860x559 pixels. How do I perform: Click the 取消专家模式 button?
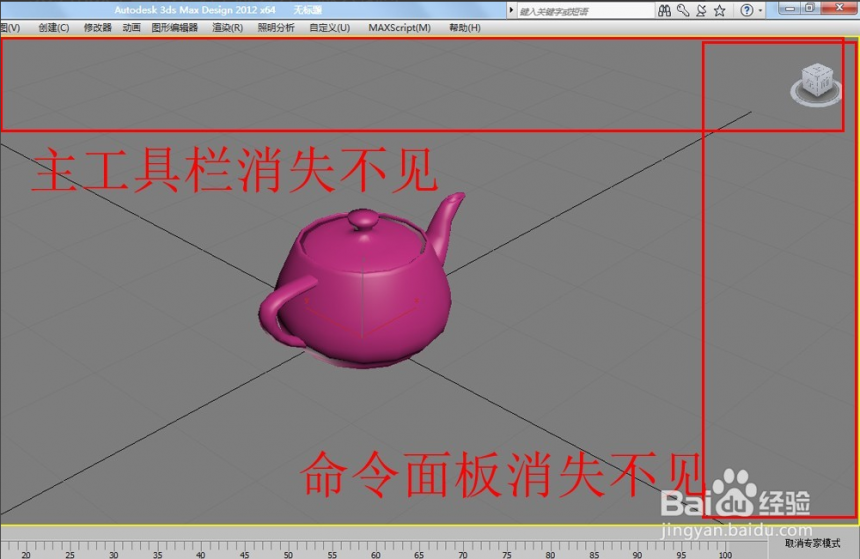click(x=812, y=543)
